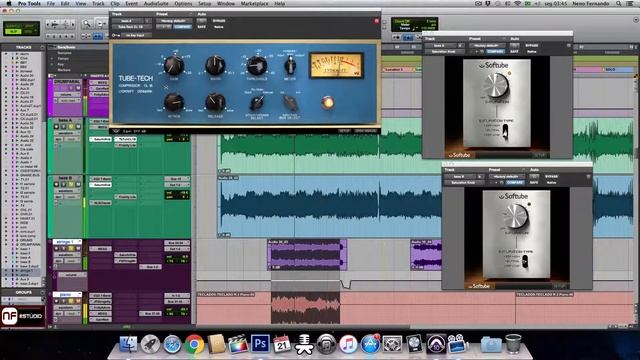This screenshot has width=640, height=360.
Task: Open Photoshop from the Dock
Action: [x=260, y=344]
